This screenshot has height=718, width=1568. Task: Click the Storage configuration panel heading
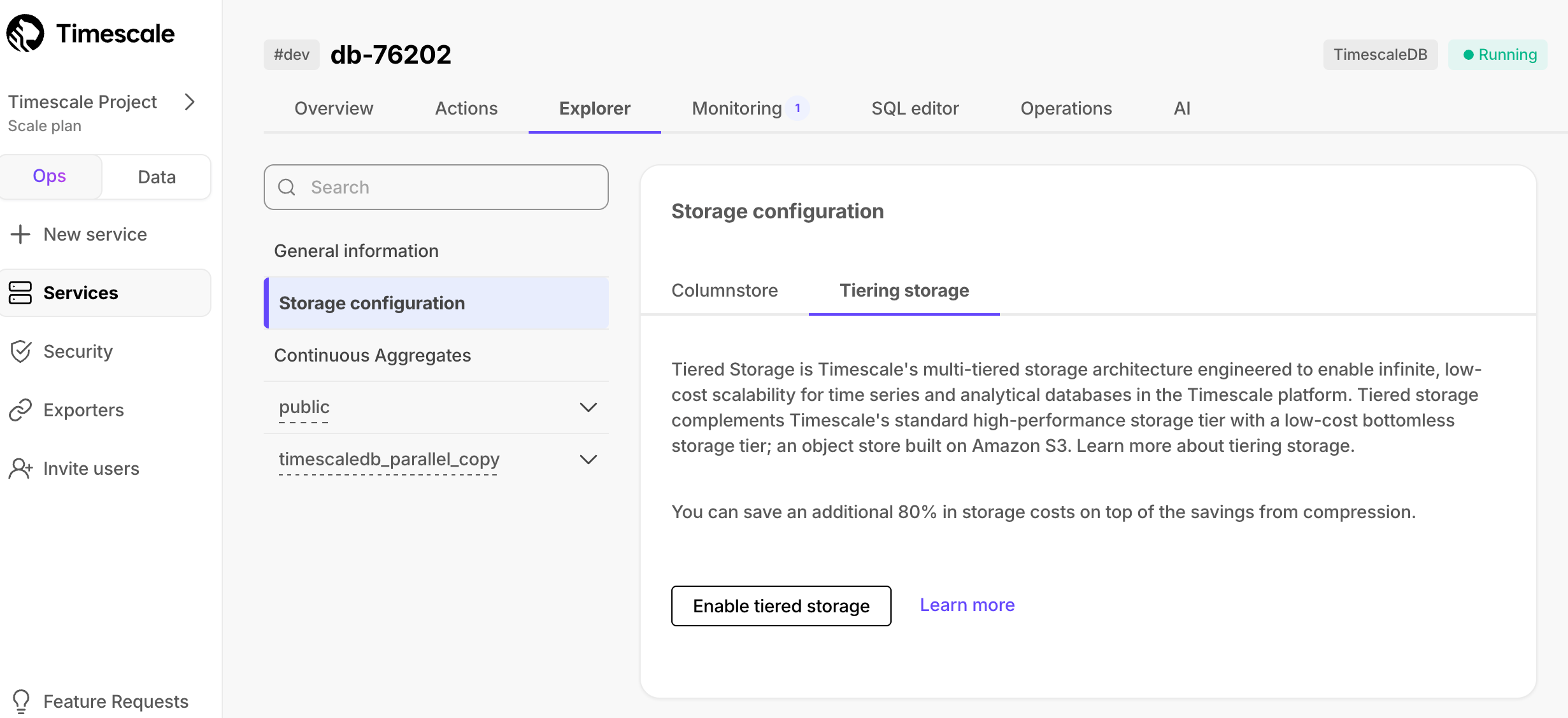coord(778,211)
